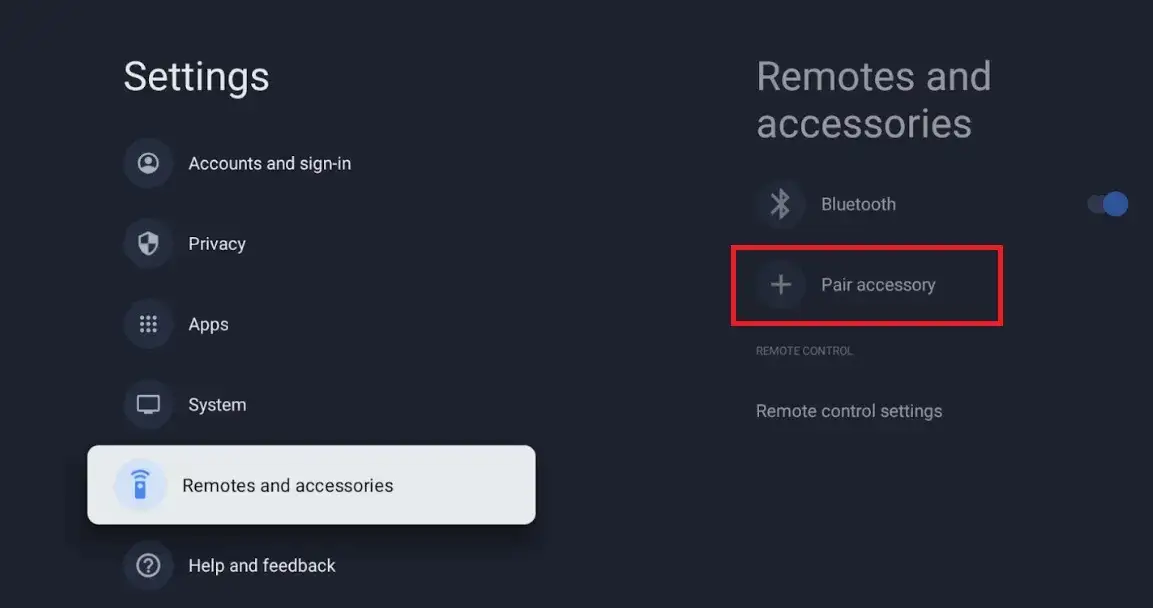Disable the Bluetooth toggle

click(x=1107, y=203)
